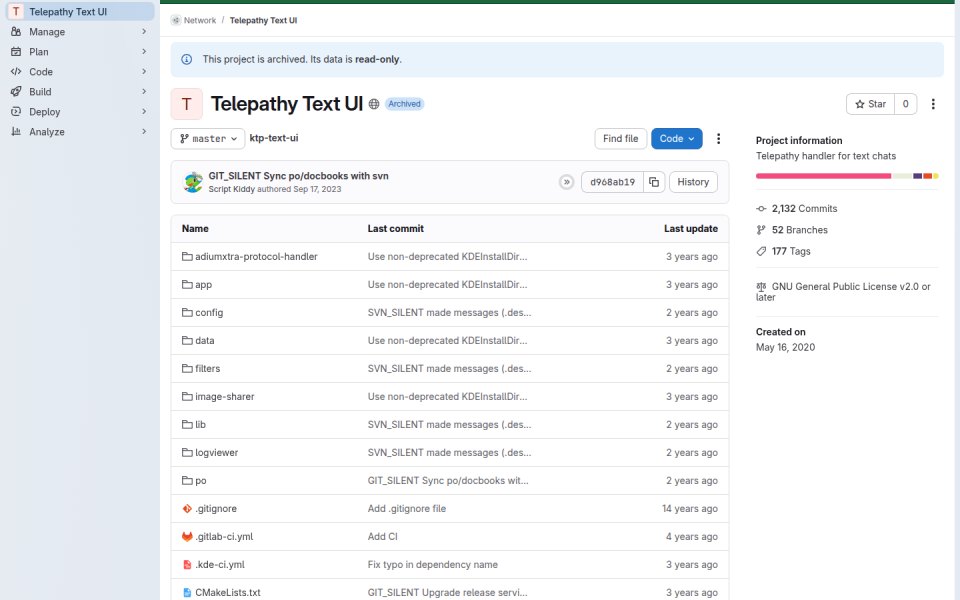Open project actions kebab menu beside Star
The height and width of the screenshot is (600, 960).
point(933,104)
